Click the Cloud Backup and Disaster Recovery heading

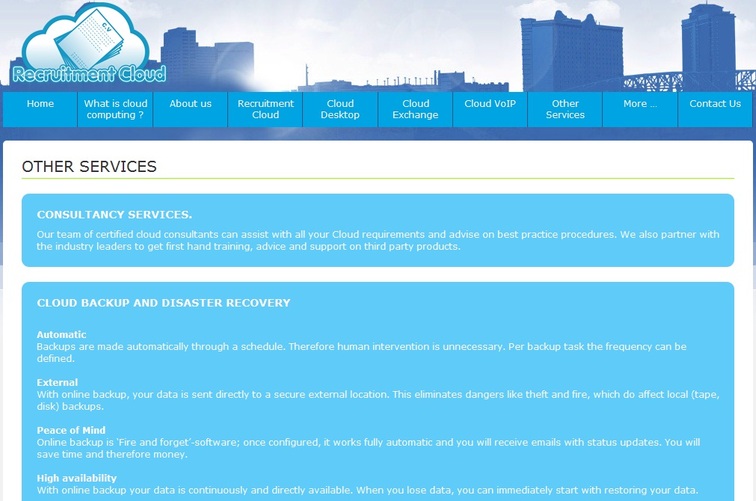pyautogui.click(x=163, y=303)
